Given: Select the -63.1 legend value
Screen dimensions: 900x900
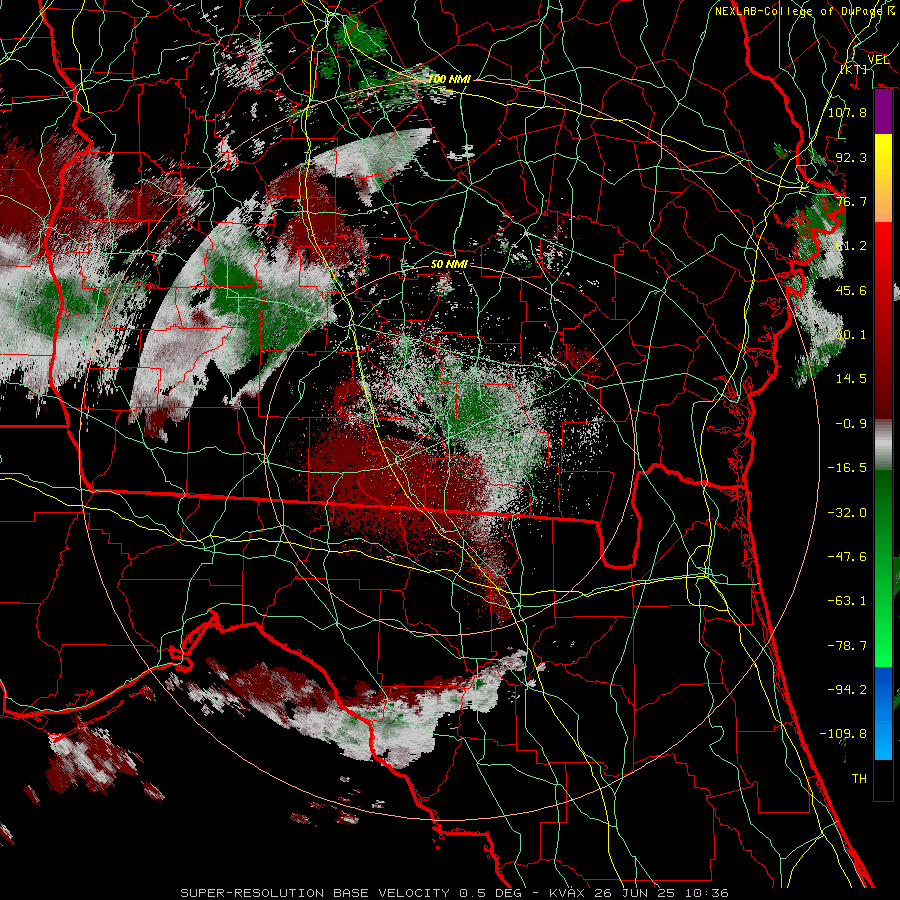Looking at the screenshot, I should coord(847,601).
